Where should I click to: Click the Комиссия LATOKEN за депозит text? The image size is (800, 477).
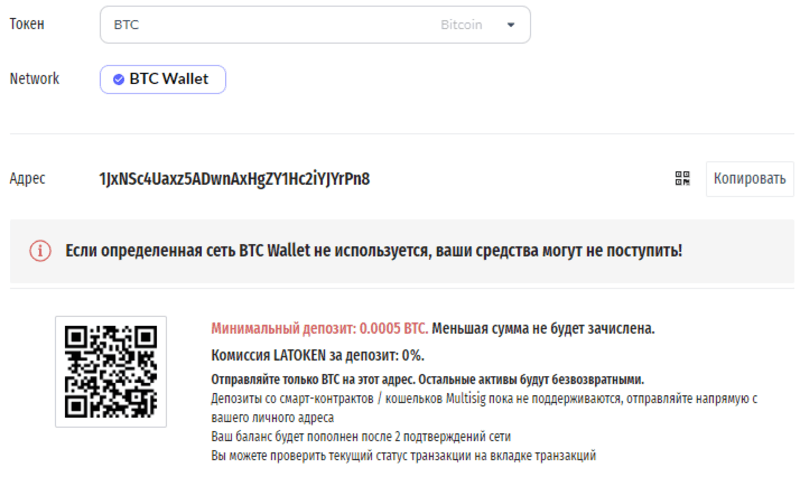point(317,355)
